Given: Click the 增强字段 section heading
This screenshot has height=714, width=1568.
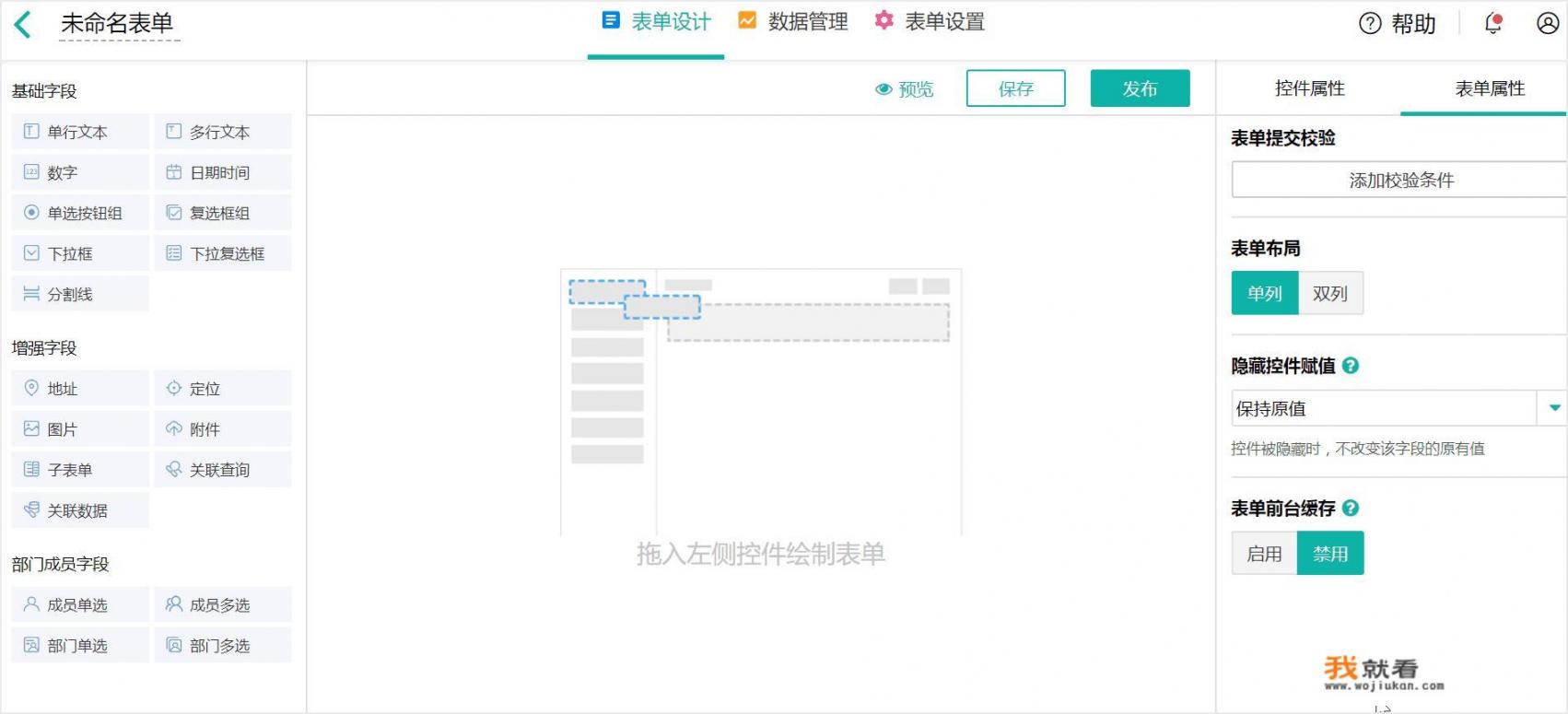Looking at the screenshot, I should (44, 348).
